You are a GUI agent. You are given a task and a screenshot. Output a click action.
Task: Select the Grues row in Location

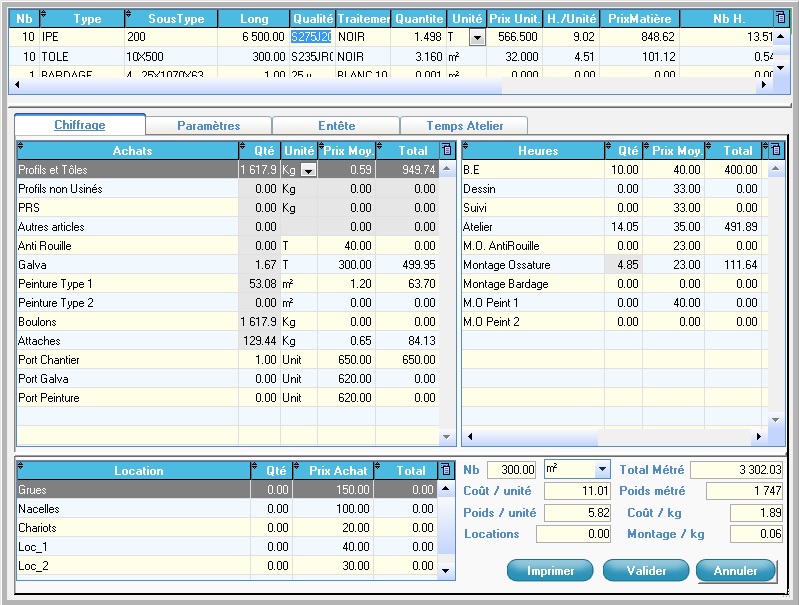[x=227, y=490]
